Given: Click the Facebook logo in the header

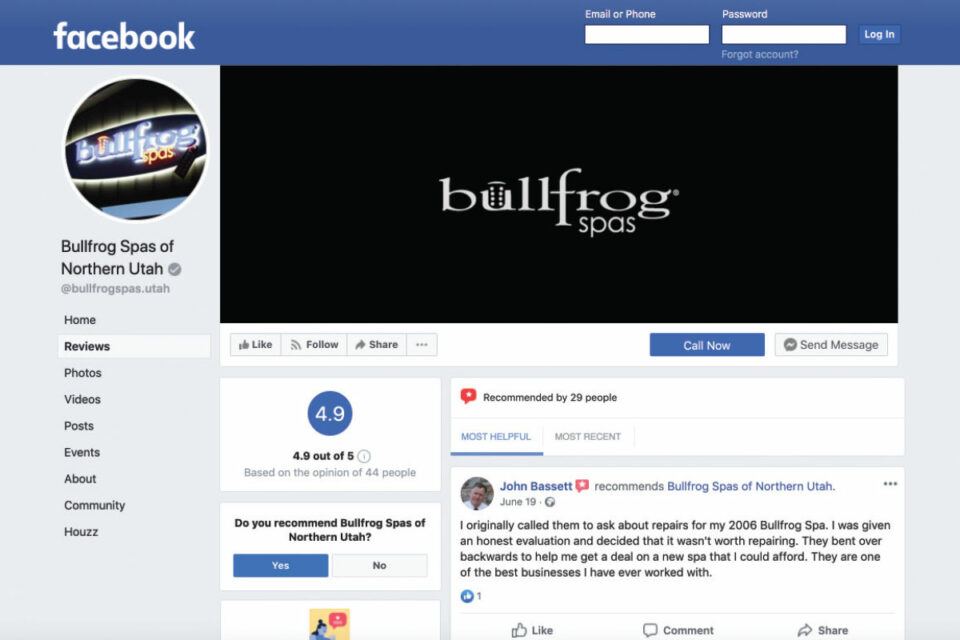Looking at the screenshot, I should (124, 36).
